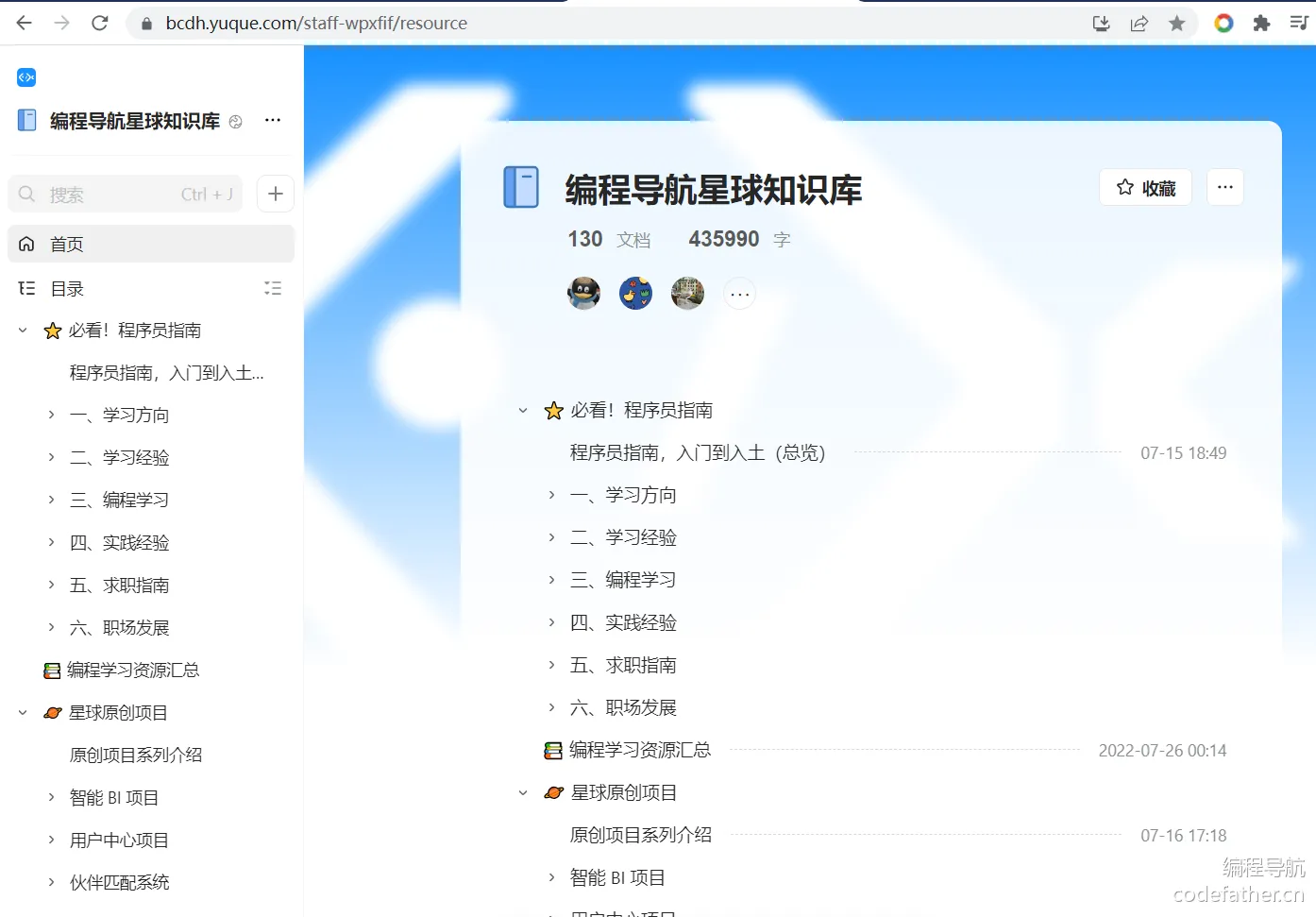
Task: Click the planet icon beside main 星球原创项目
Action: pyautogui.click(x=554, y=793)
